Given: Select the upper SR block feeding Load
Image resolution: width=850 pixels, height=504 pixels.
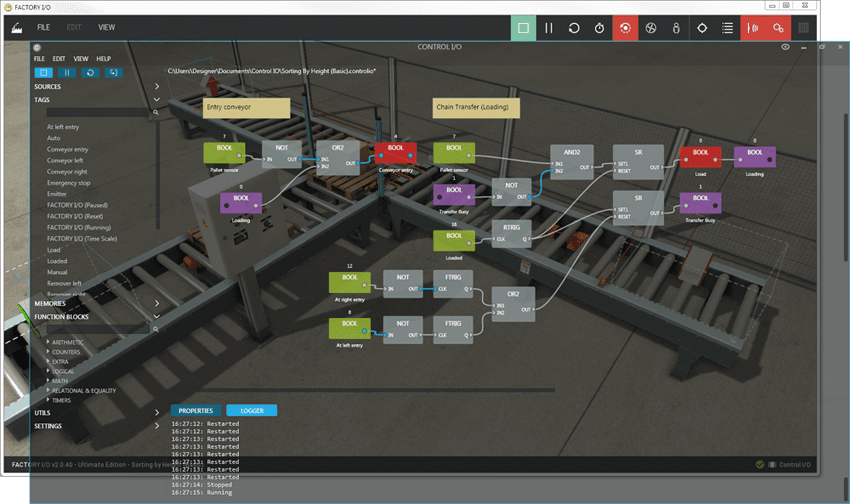Looking at the screenshot, I should (638, 161).
